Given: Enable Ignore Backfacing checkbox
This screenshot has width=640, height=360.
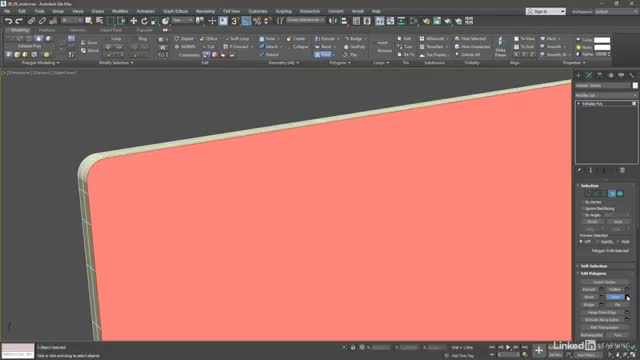Looking at the screenshot, I should pyautogui.click(x=583, y=209).
